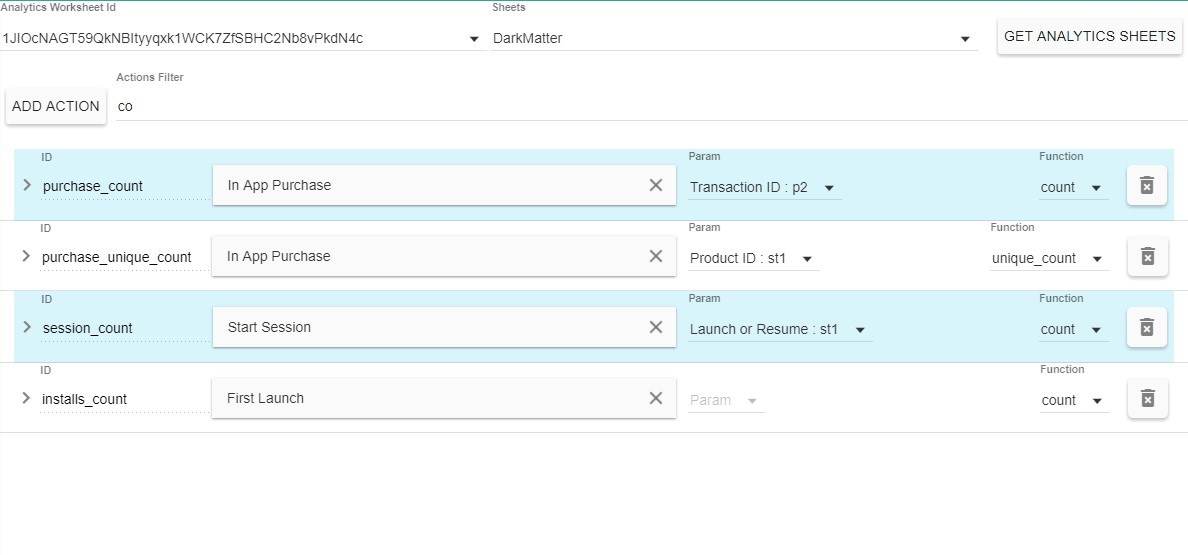Screen dimensions: 1188x555
Task: Expand the purchase_unique_count row details
Action: (x=27, y=256)
